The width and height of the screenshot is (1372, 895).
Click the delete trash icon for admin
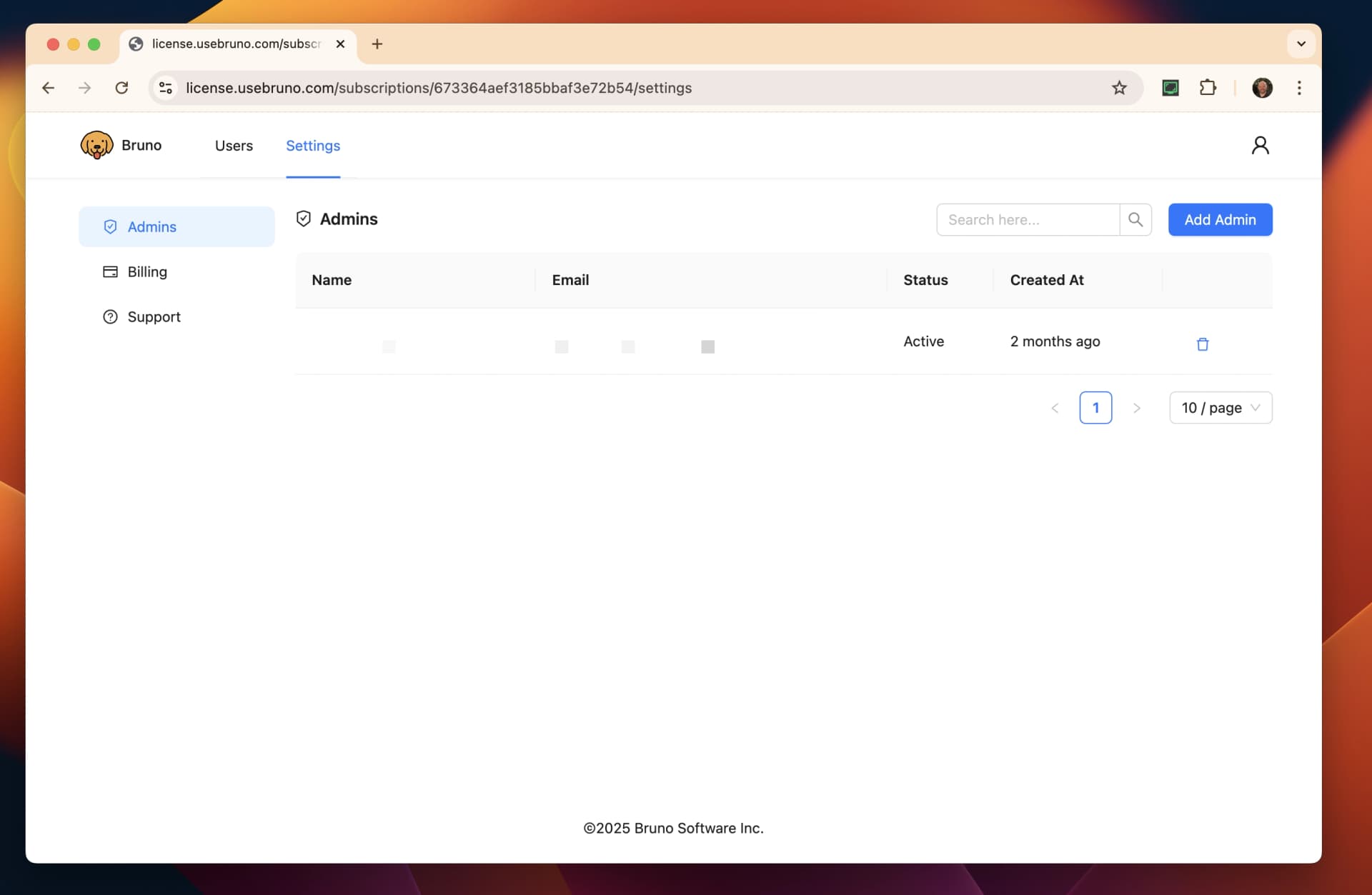[x=1203, y=344]
